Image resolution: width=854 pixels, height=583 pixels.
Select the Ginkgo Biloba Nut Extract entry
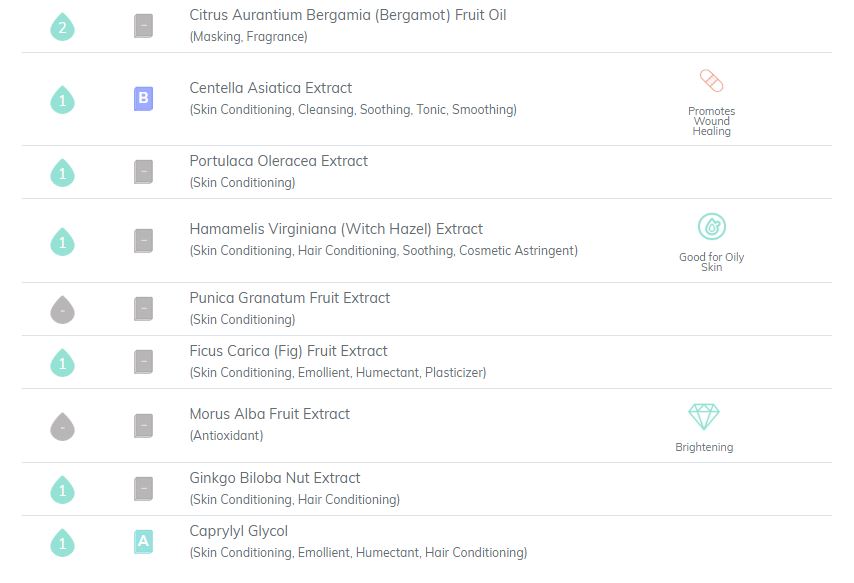pos(274,478)
